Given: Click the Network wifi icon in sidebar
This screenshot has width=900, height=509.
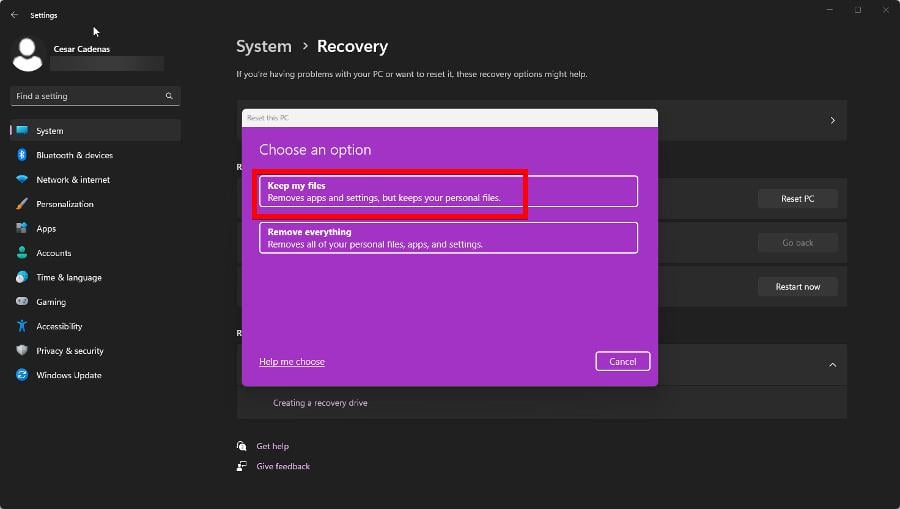Looking at the screenshot, I should click(x=22, y=179).
